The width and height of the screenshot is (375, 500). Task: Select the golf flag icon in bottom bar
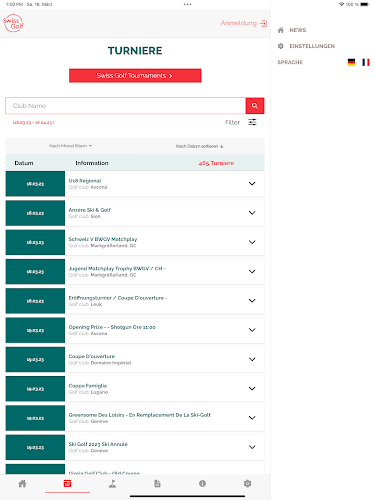point(112,484)
